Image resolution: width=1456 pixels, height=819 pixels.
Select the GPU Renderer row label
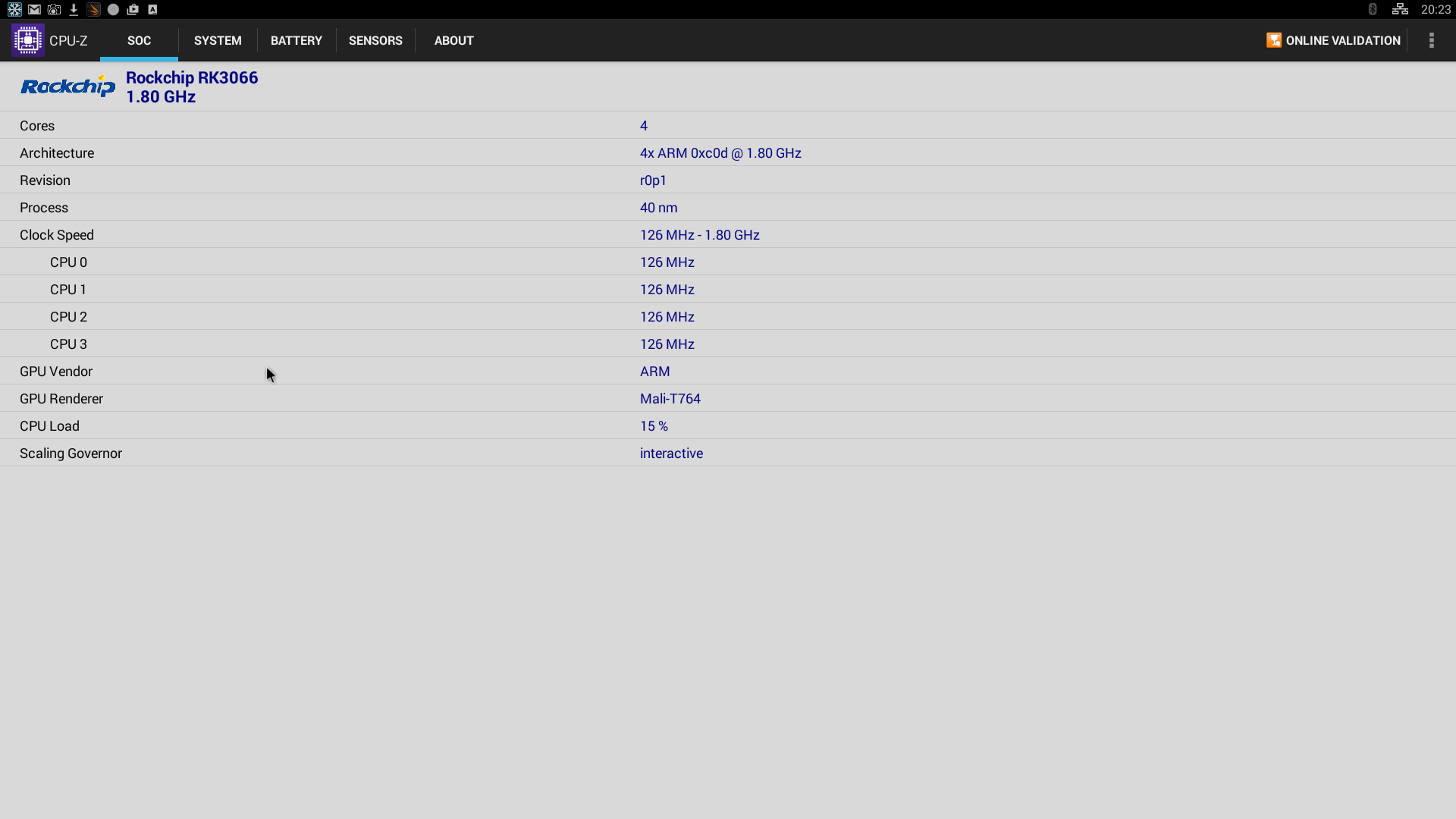(x=61, y=399)
